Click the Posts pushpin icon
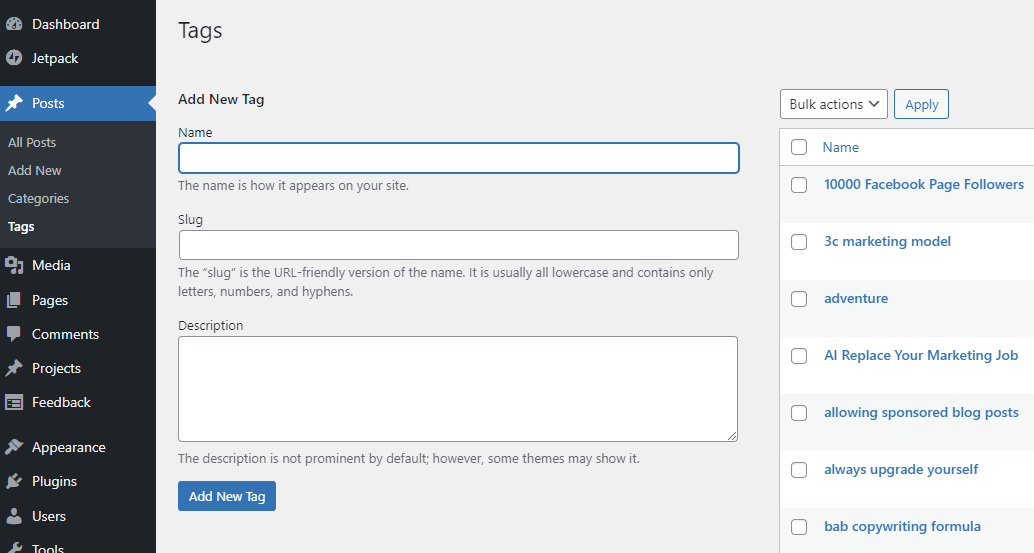Screen dimensions: 1034x553 [14, 103]
